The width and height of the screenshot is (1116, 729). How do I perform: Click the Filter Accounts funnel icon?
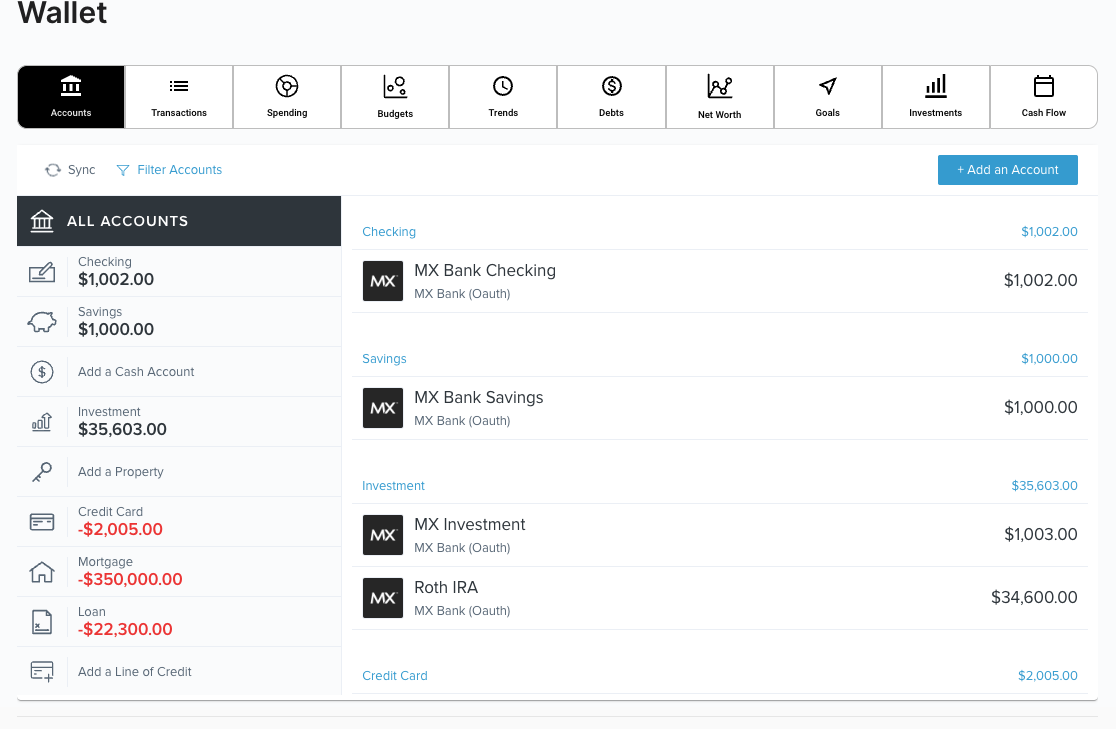tap(123, 170)
